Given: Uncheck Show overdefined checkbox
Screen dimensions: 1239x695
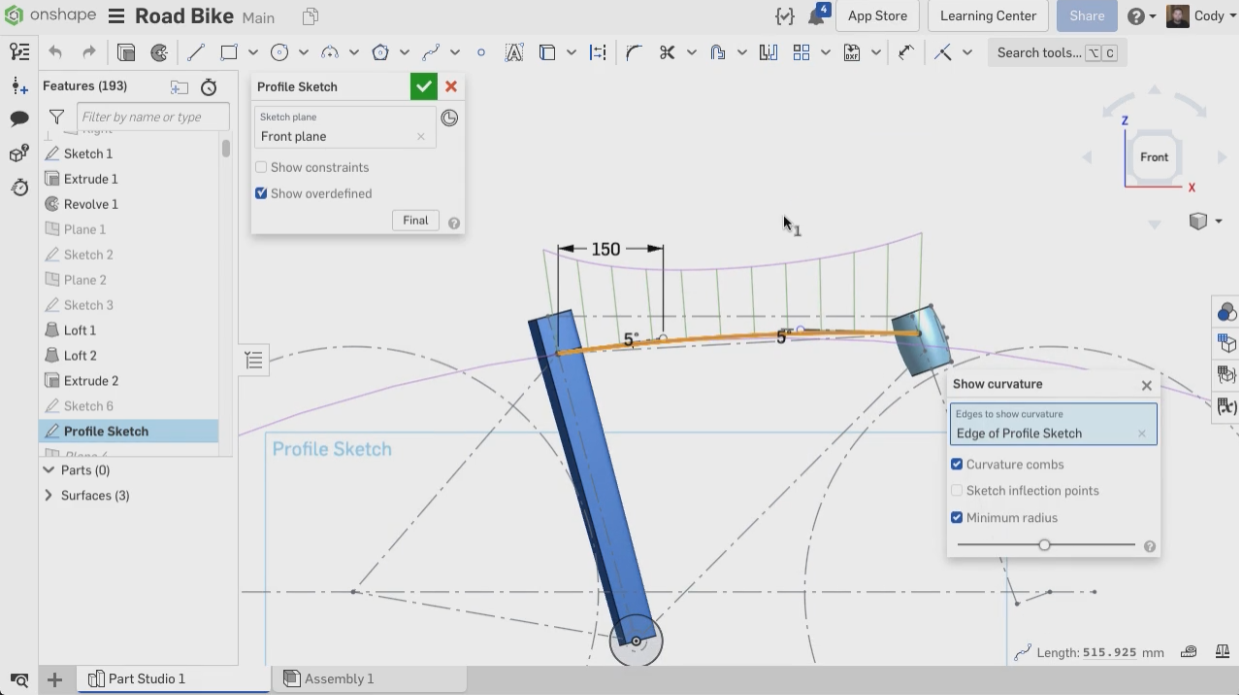Looking at the screenshot, I should tap(261, 193).
